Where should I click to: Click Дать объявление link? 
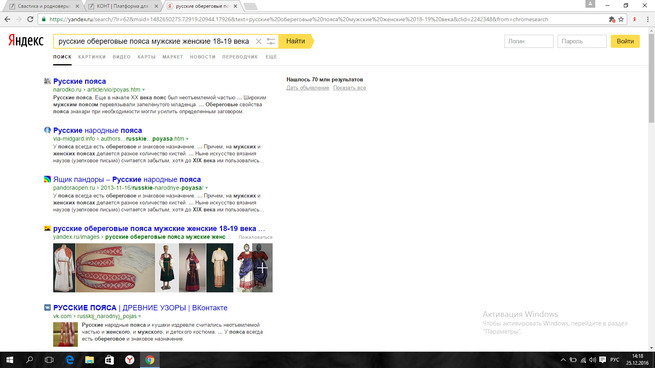click(307, 88)
